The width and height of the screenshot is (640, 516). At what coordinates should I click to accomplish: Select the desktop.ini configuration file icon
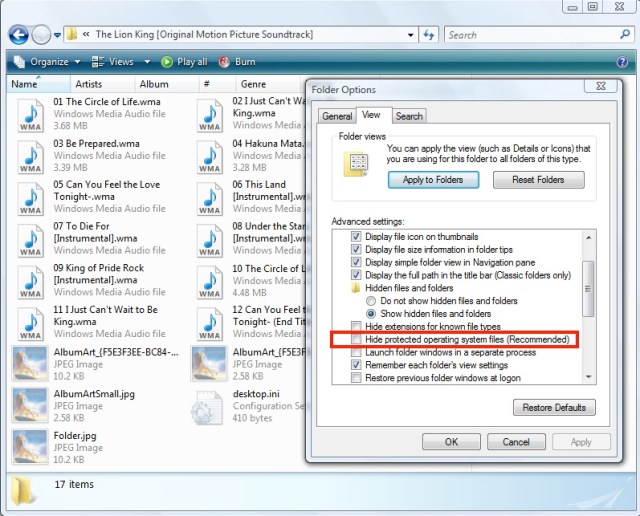[x=209, y=407]
